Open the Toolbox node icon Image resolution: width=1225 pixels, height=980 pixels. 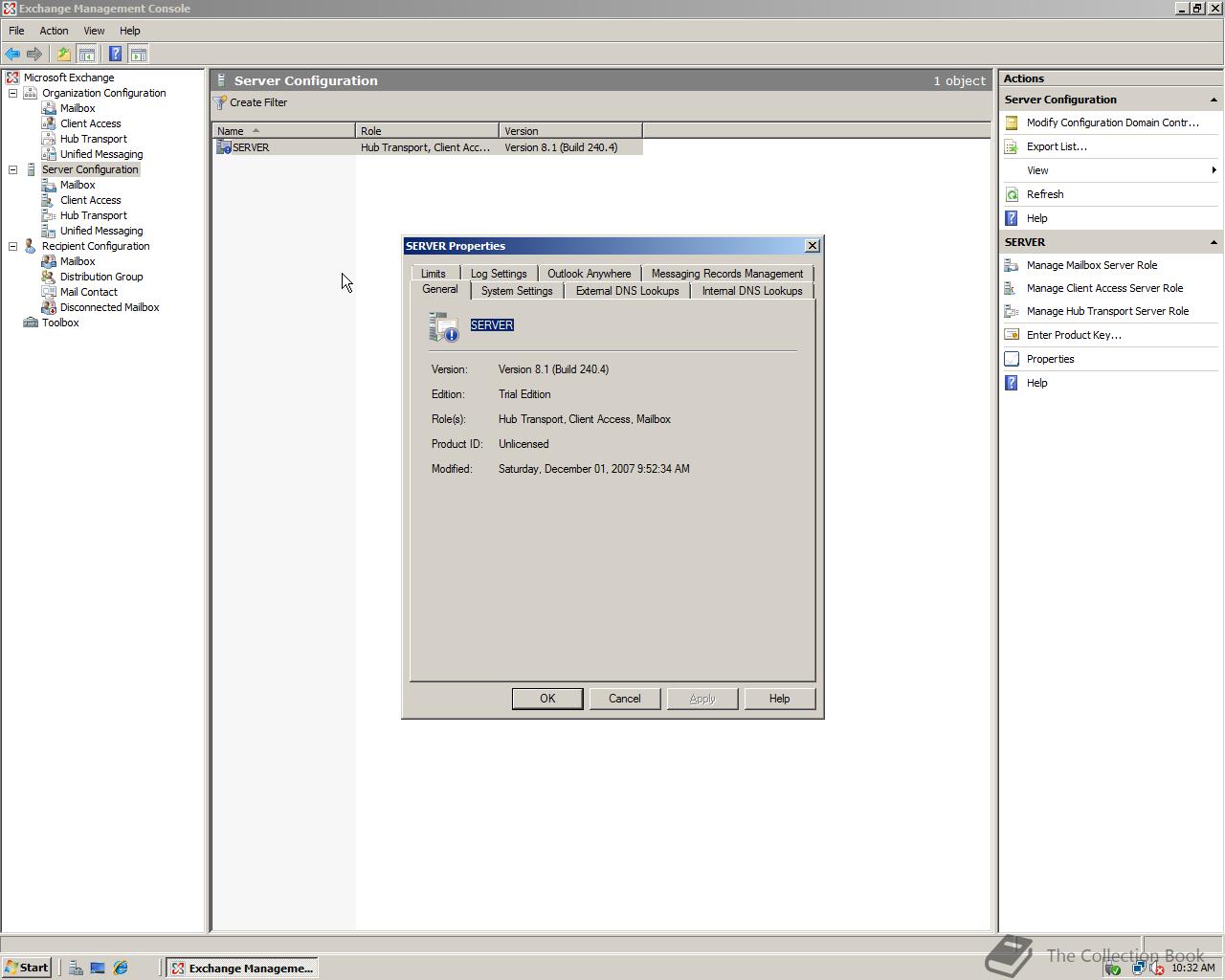[x=31, y=323]
